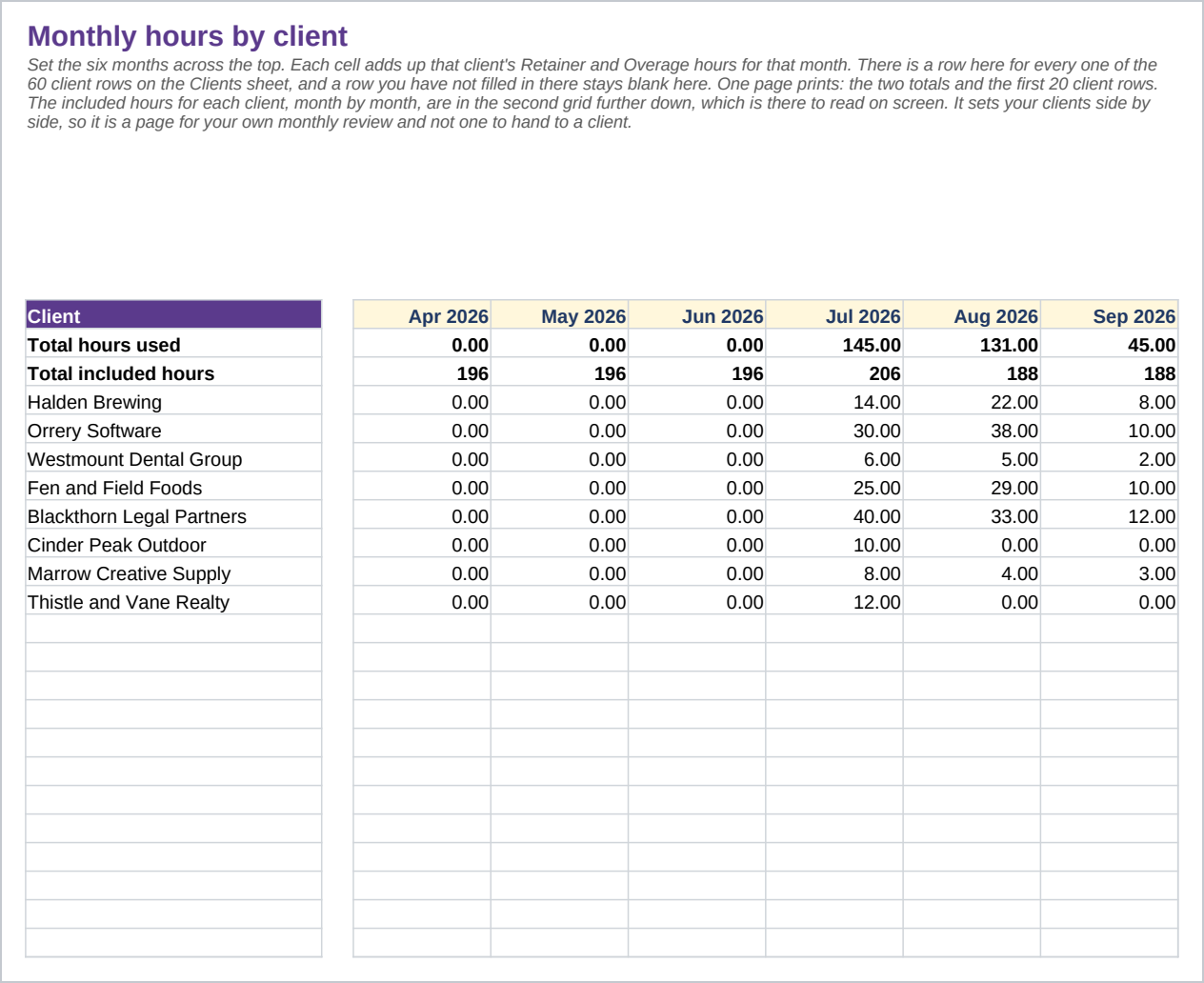This screenshot has height=983, width=1204.
Task: Select the Sep 2026 month header
Action: [1109, 315]
